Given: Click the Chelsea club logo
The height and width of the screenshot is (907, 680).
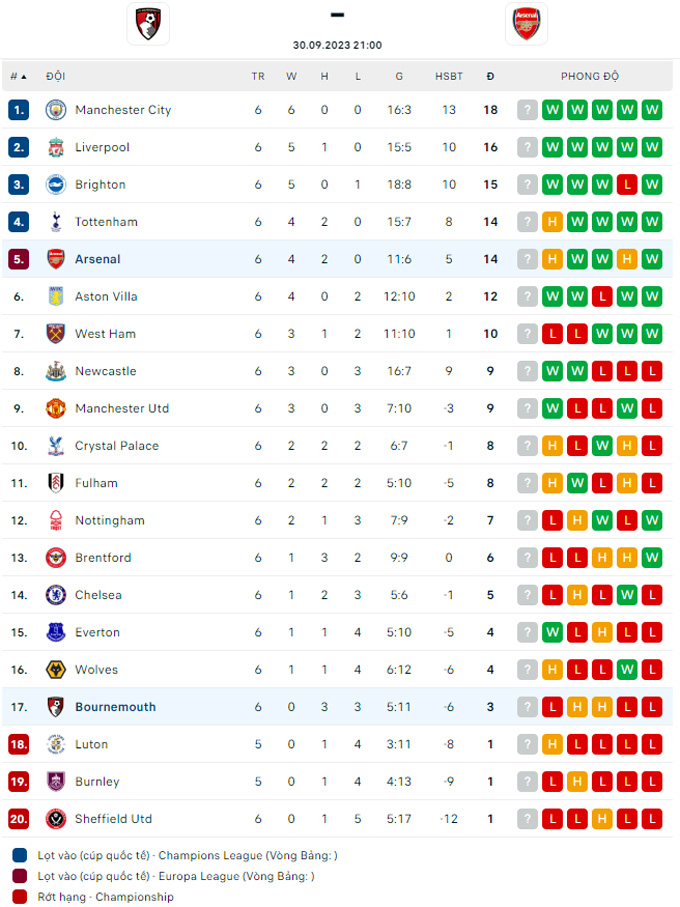Looking at the screenshot, I should 56,595.
